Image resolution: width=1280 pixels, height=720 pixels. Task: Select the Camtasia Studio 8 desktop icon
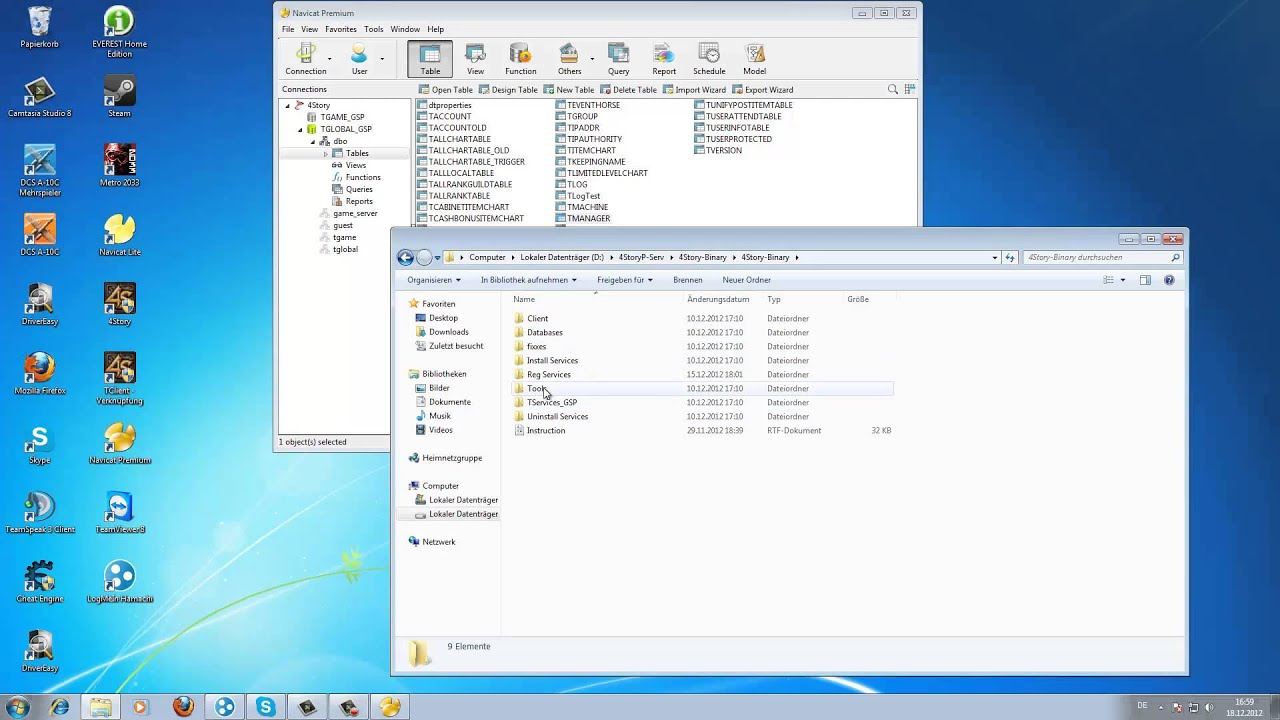[40, 98]
